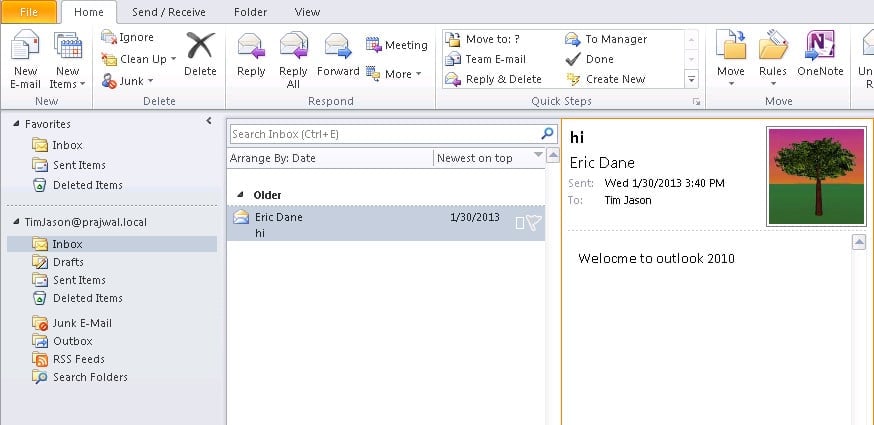The width and height of the screenshot is (874, 425).
Task: Collapse the Older message group
Action: pos(240,195)
